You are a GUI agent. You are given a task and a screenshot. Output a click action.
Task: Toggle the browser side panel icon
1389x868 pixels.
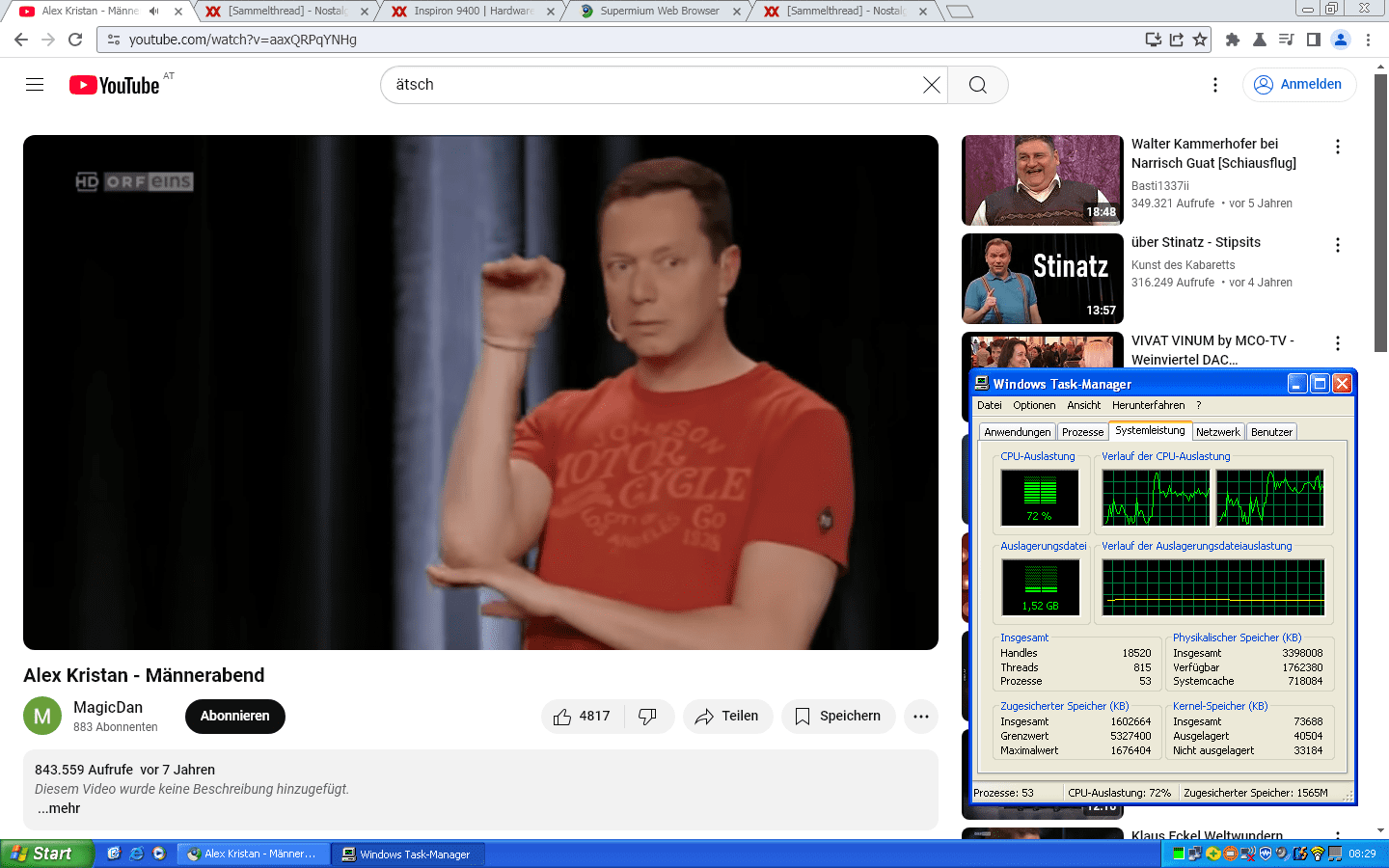1313,40
